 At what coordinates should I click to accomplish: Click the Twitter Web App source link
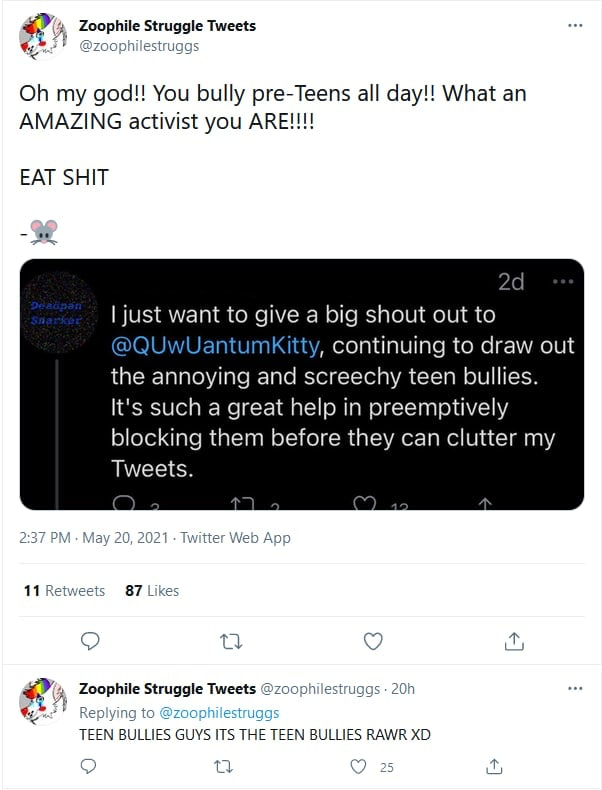click(236, 538)
